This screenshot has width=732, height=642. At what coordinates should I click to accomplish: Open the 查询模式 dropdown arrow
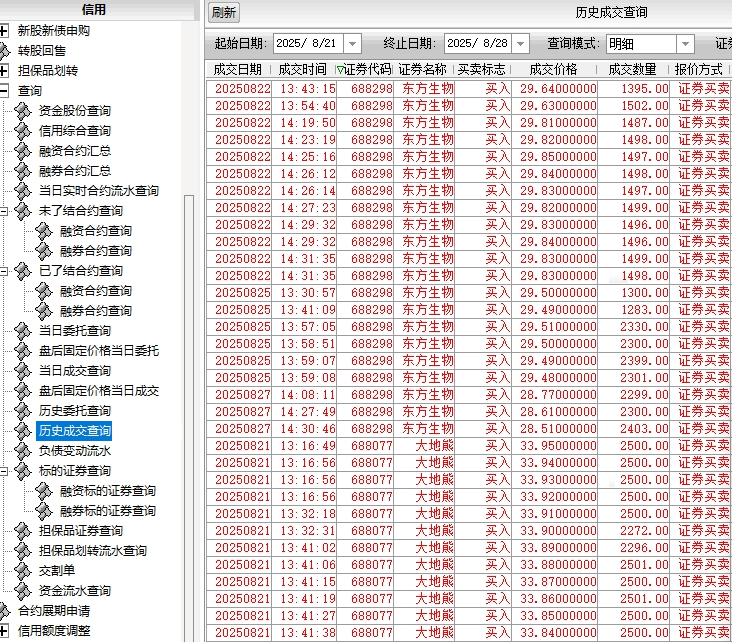685,44
